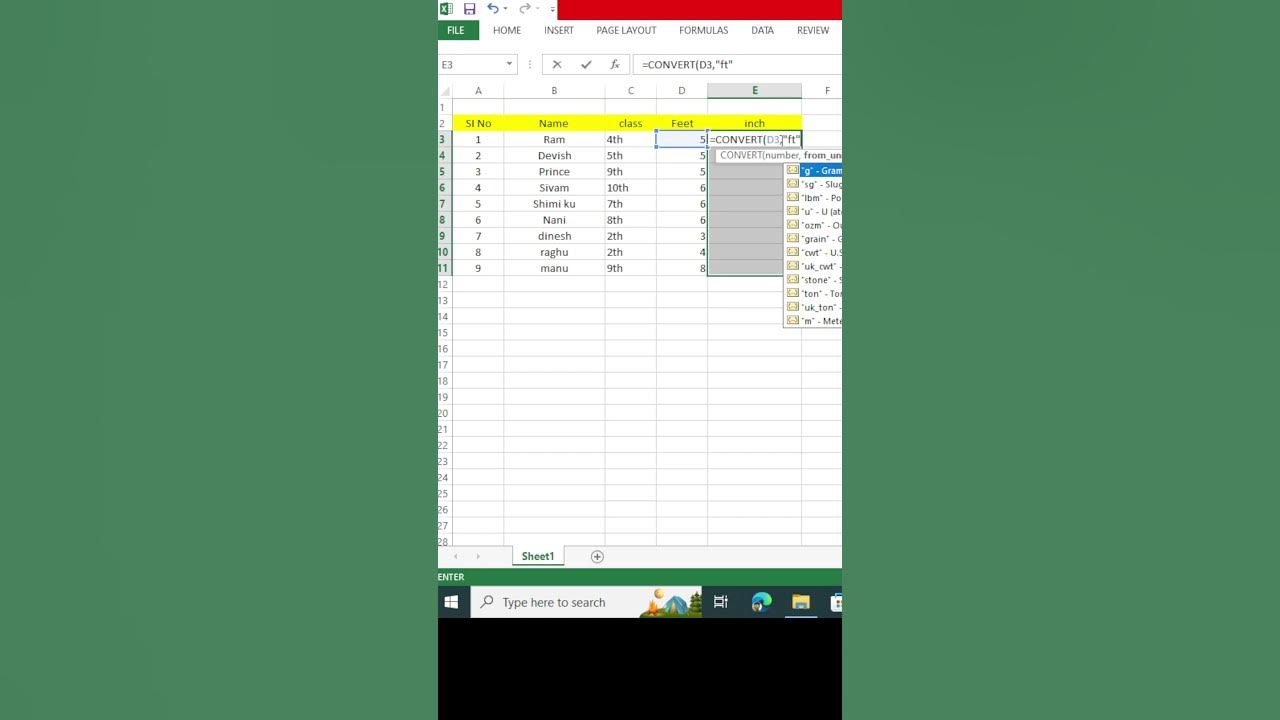Select the "uk_ton" autocomplete option
This screenshot has width=1280, height=720.
tap(813, 307)
